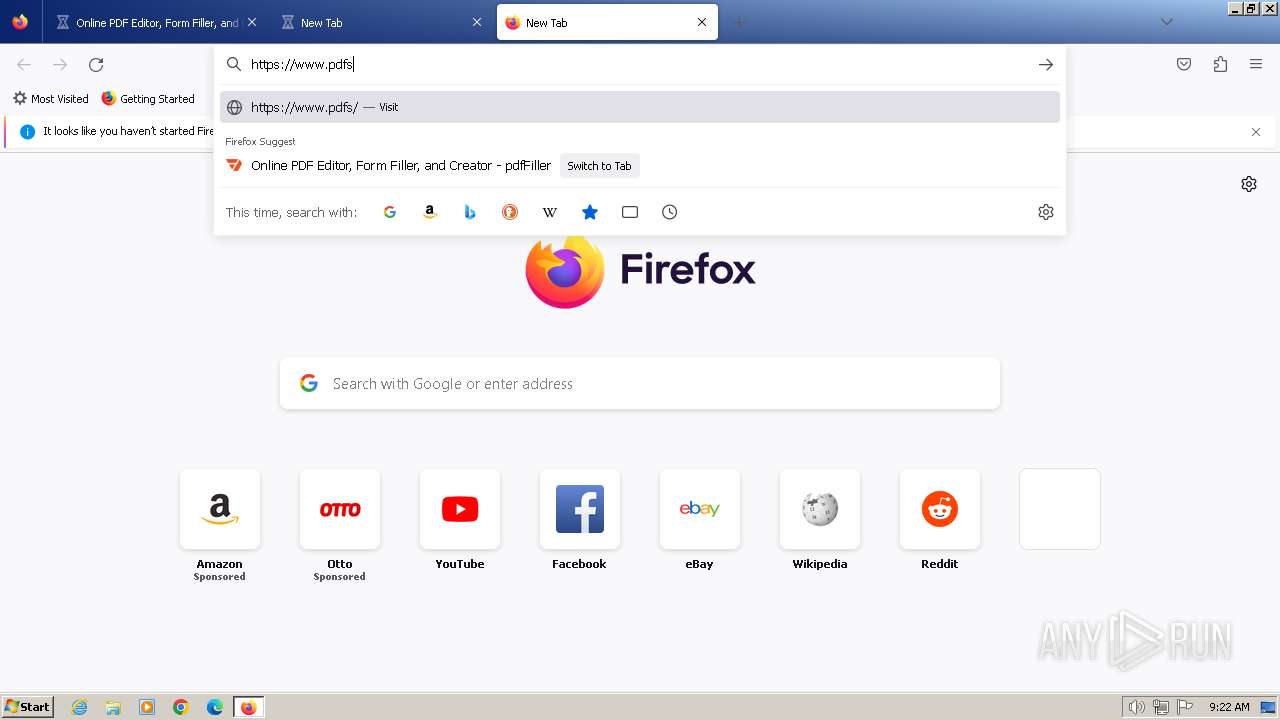Open the Extensions puzzle icon
This screenshot has height=720, width=1280.
(x=1220, y=64)
